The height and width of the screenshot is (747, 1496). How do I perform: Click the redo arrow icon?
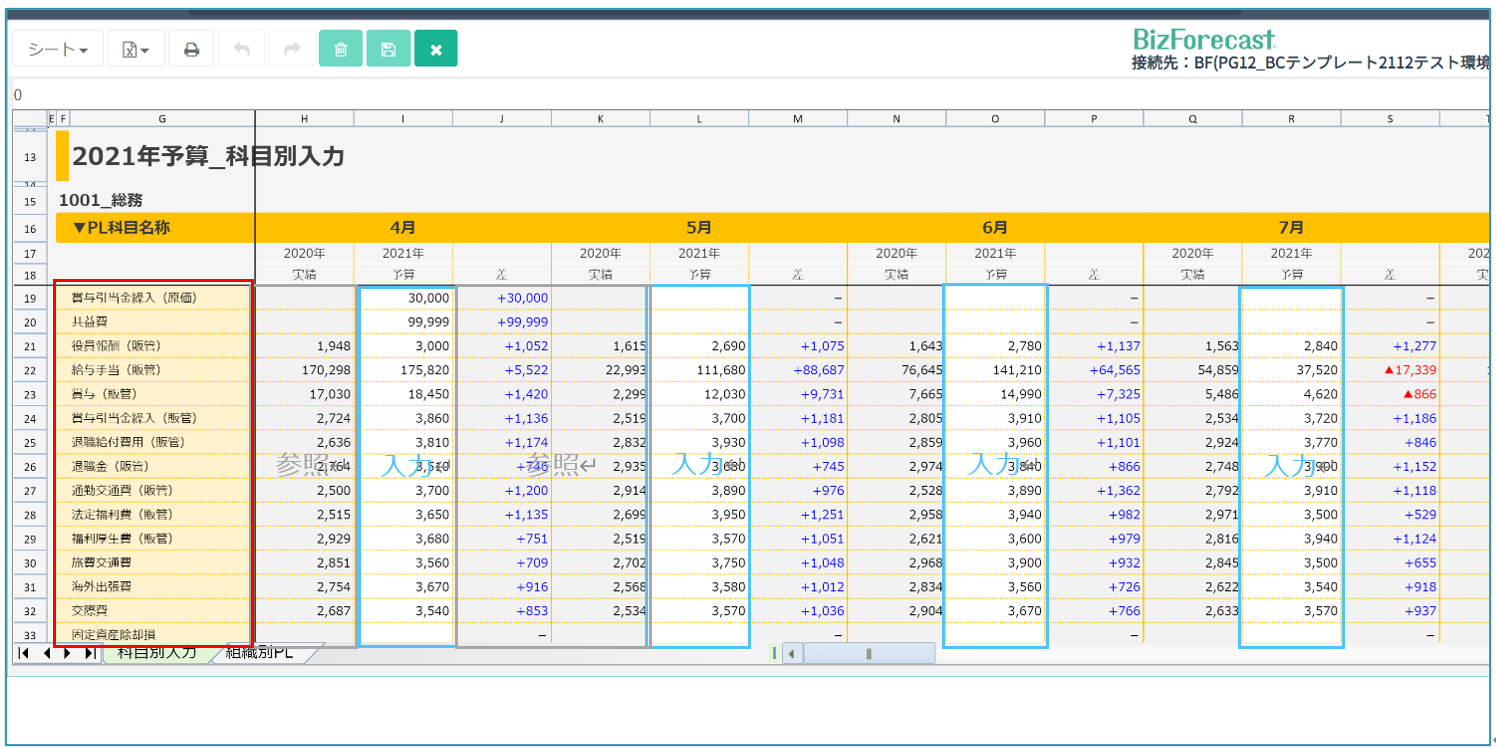point(291,49)
